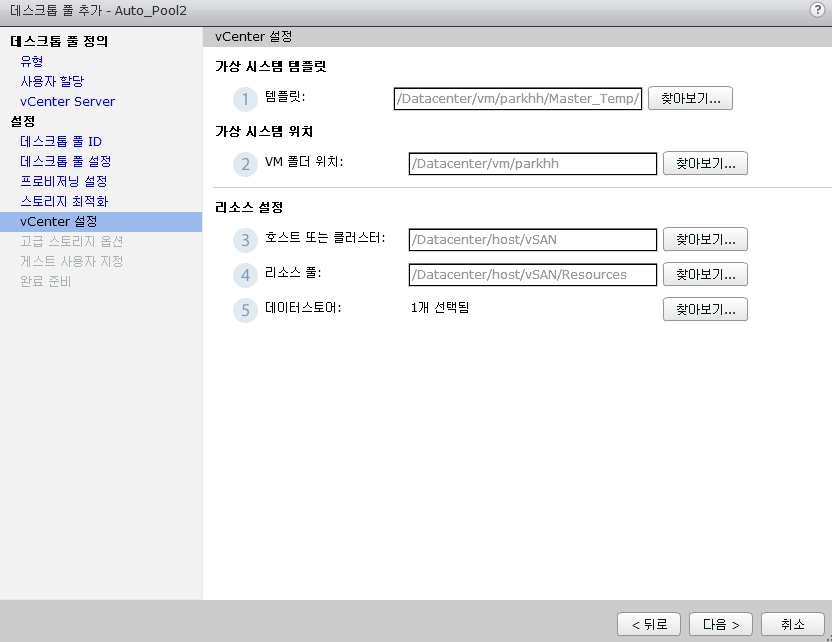Click the 가상 시스템 템플릿 heading

[271, 67]
